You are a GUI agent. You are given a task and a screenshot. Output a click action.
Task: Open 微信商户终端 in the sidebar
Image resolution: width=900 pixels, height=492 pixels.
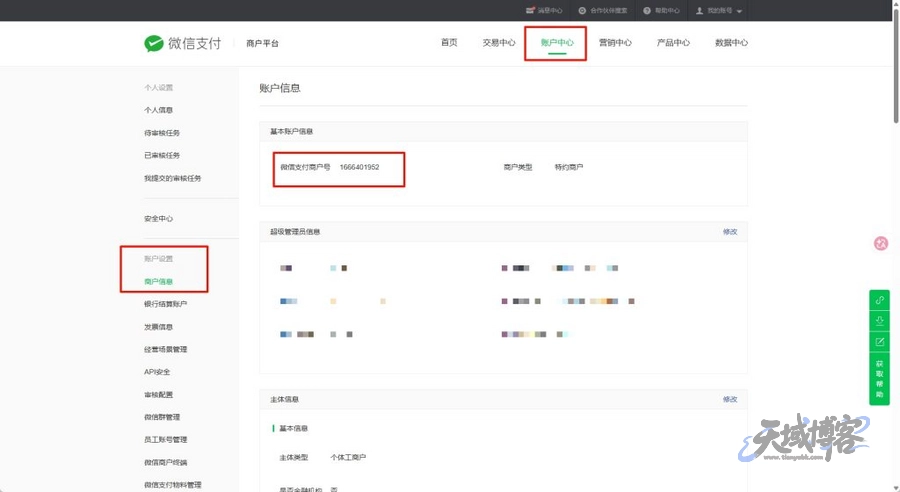(165, 462)
